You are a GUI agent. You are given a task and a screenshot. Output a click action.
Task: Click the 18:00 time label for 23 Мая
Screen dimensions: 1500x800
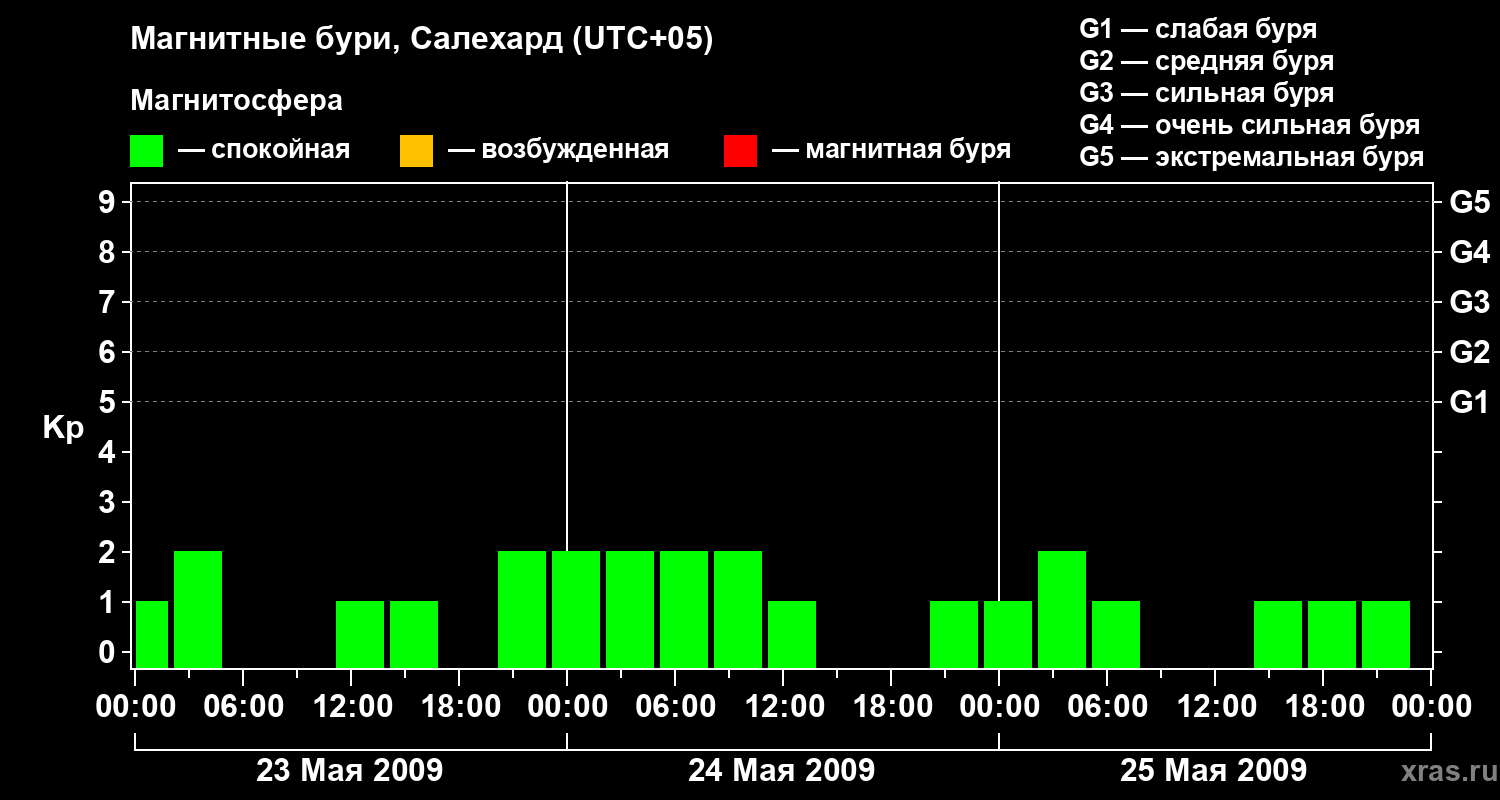point(459,706)
